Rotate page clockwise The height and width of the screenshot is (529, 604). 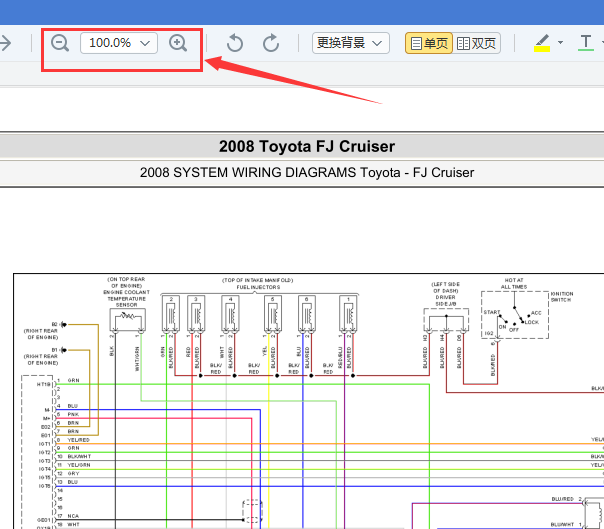[271, 43]
